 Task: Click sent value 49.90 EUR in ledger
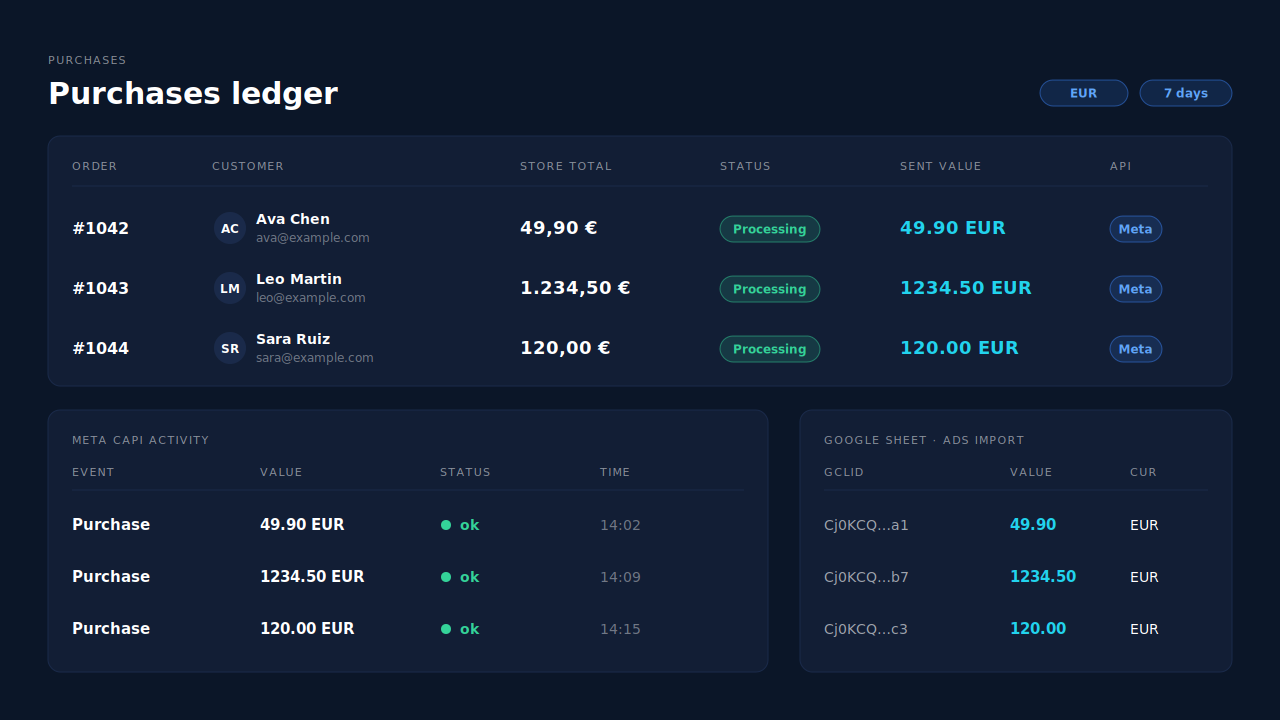(x=953, y=228)
